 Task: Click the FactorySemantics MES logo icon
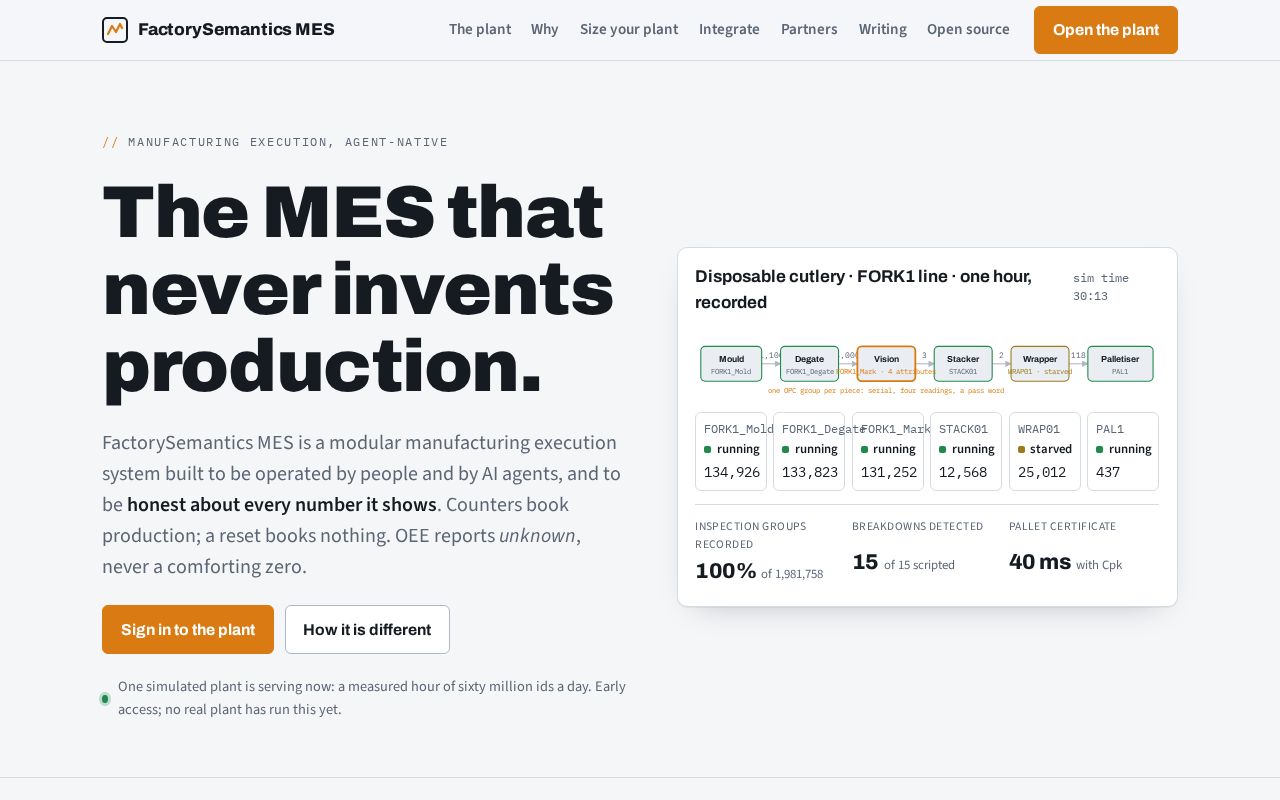tap(115, 30)
